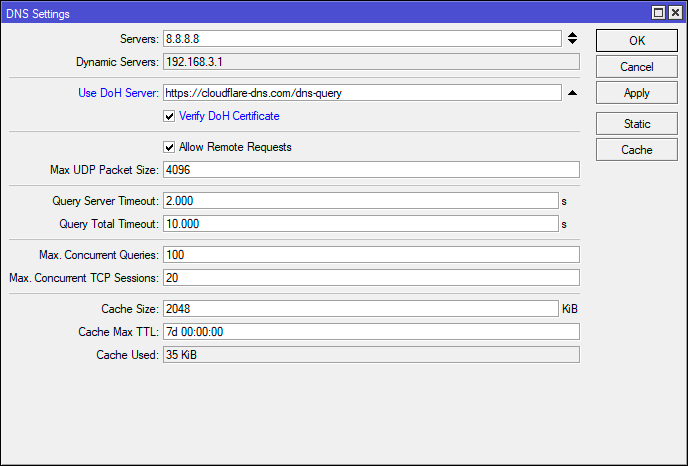Focus the Max. Concurrent Queries field
The height and width of the screenshot is (466, 688).
pos(370,255)
